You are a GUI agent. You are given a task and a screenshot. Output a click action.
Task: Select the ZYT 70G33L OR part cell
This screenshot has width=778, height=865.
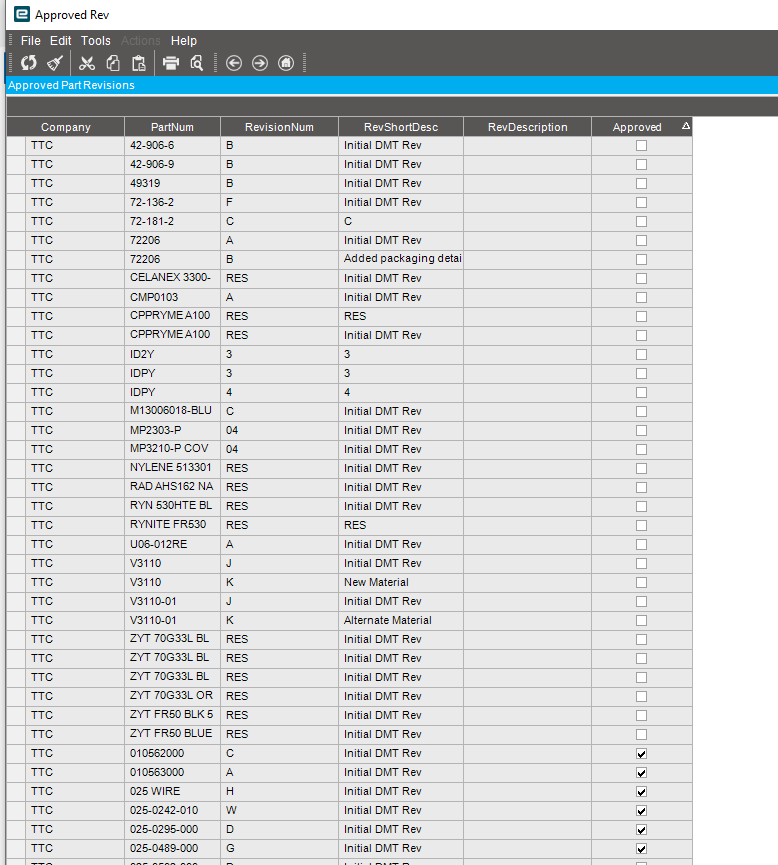(172, 696)
